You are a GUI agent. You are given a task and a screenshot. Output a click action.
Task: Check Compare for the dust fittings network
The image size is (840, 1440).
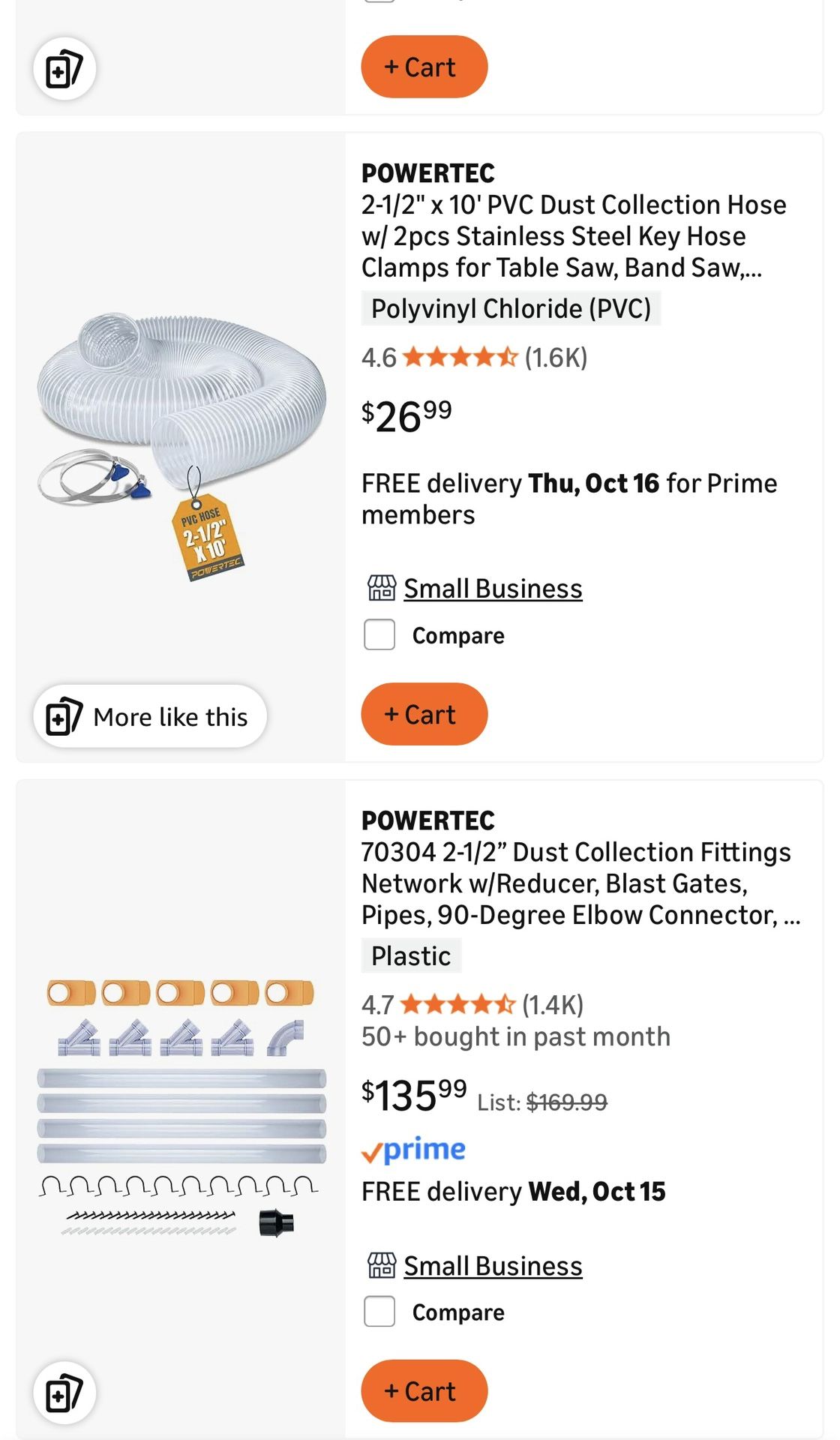[x=379, y=1312]
